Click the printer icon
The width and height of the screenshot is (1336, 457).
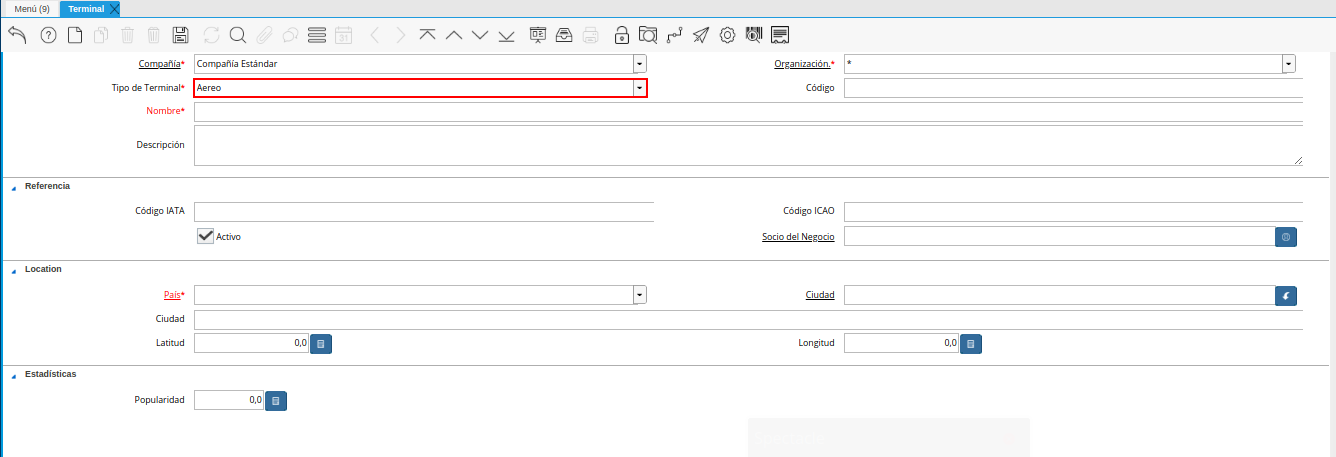pos(591,35)
